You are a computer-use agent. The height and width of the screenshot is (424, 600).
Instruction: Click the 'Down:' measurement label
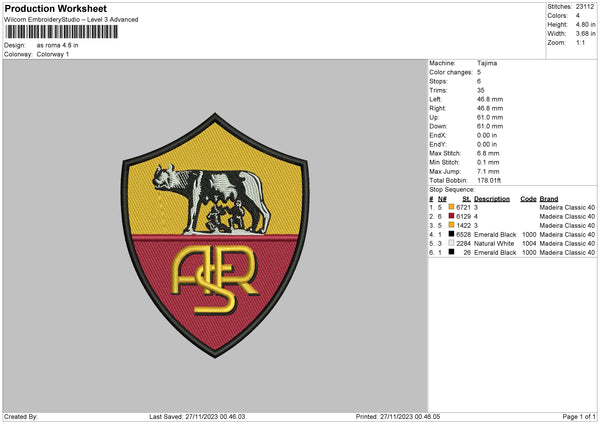coord(438,126)
